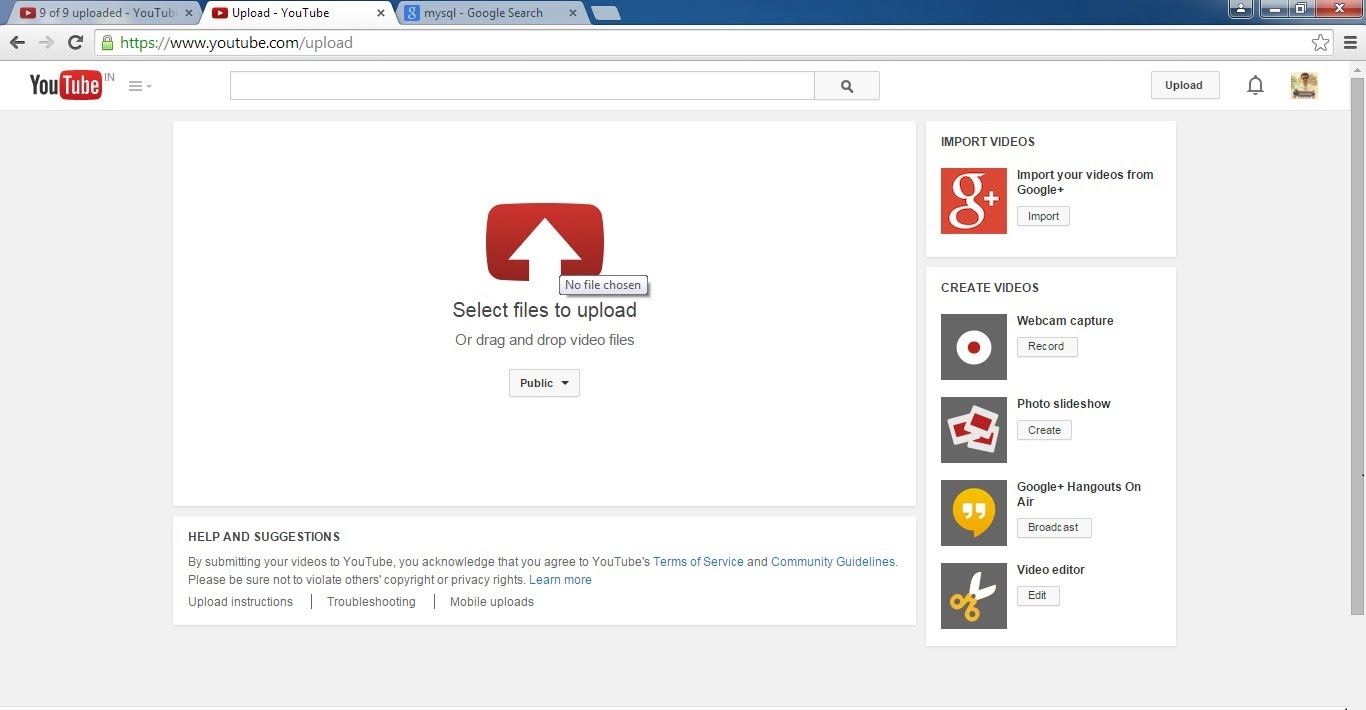The width and height of the screenshot is (1366, 710).
Task: Open the Chrome menu button
Action: point(1350,43)
